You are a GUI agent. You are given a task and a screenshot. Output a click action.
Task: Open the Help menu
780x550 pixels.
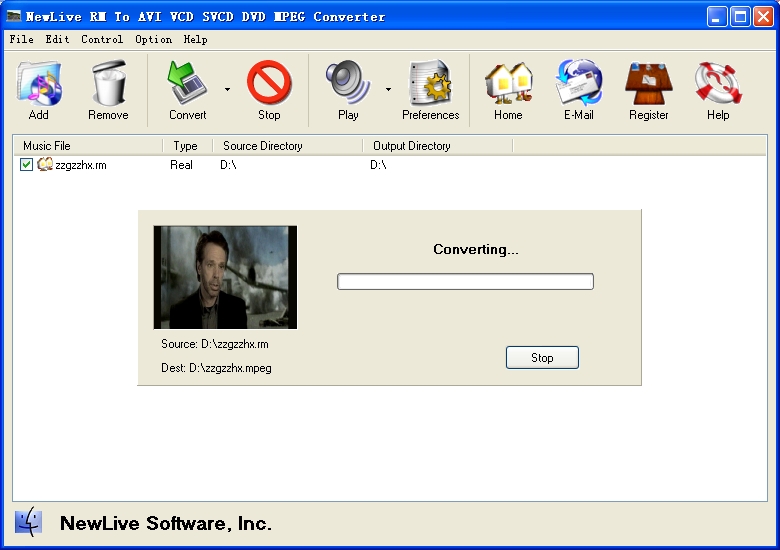pos(195,39)
